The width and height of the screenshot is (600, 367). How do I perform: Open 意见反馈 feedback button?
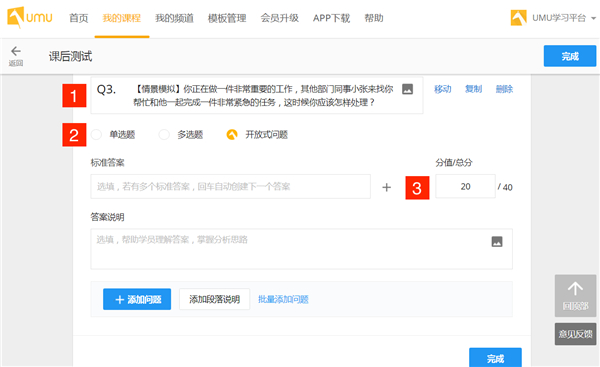[x=575, y=334]
